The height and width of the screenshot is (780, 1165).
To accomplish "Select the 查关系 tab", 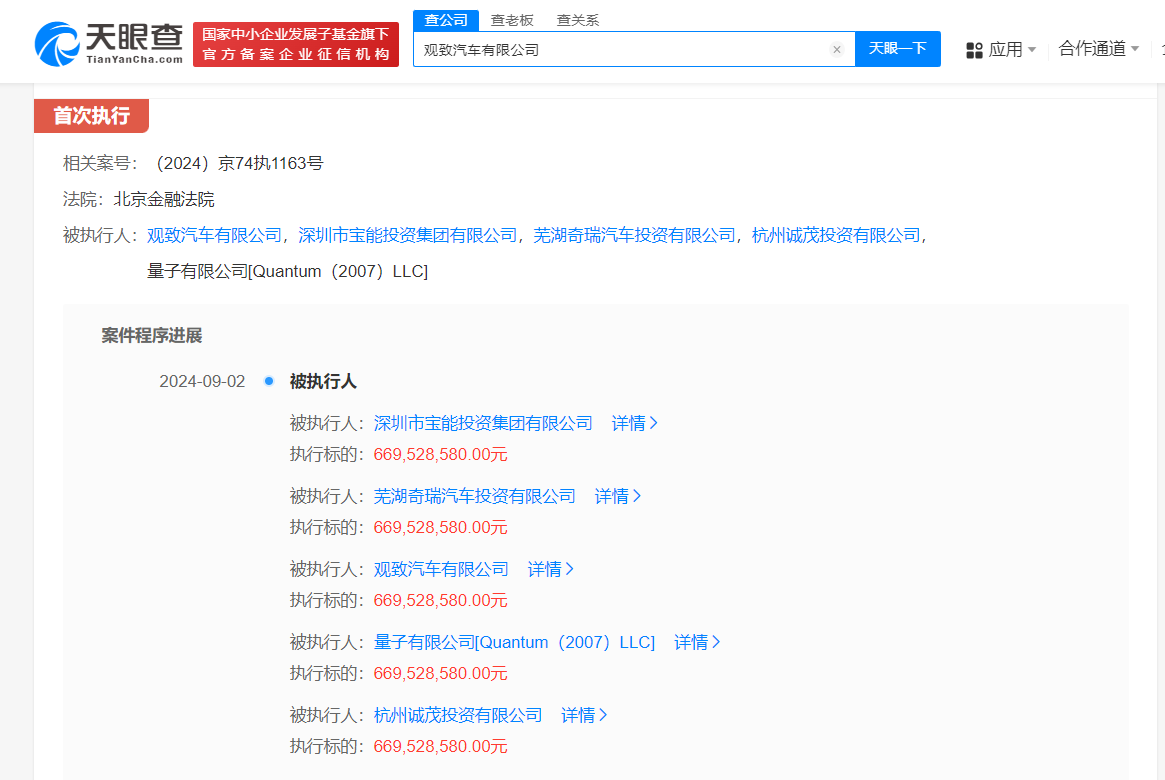I will point(578,20).
